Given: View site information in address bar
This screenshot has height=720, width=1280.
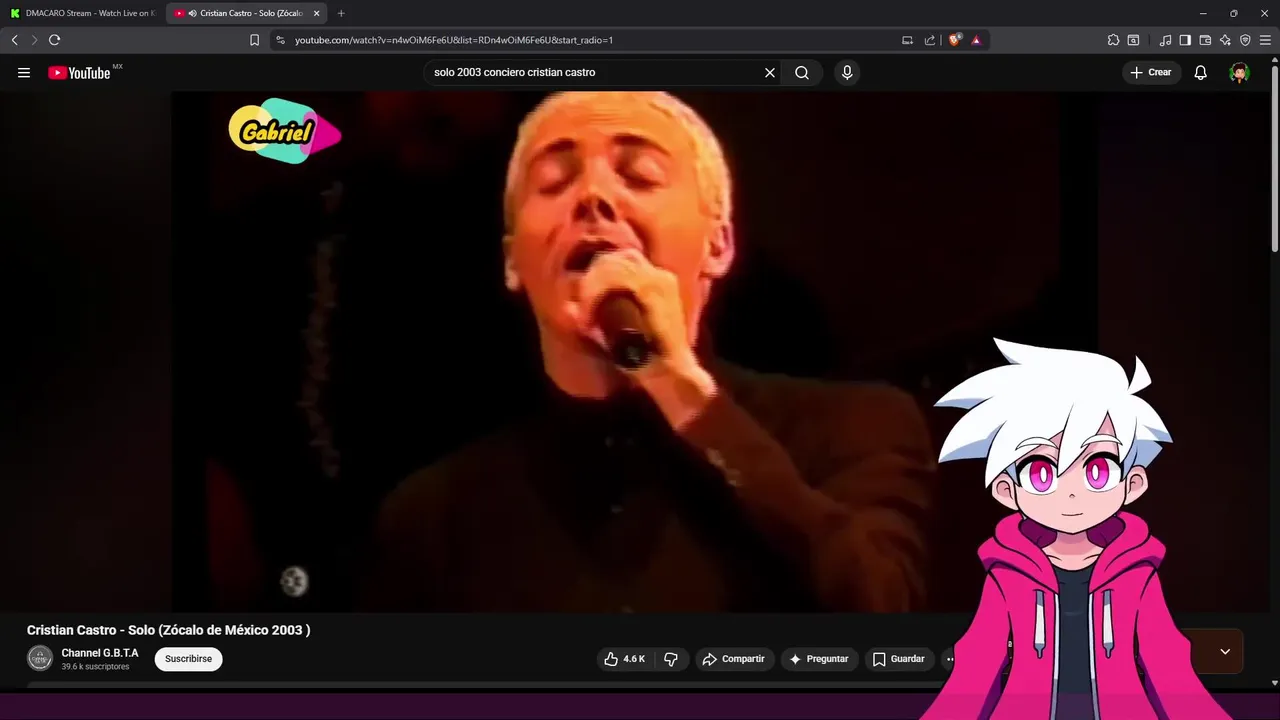Looking at the screenshot, I should point(280,40).
